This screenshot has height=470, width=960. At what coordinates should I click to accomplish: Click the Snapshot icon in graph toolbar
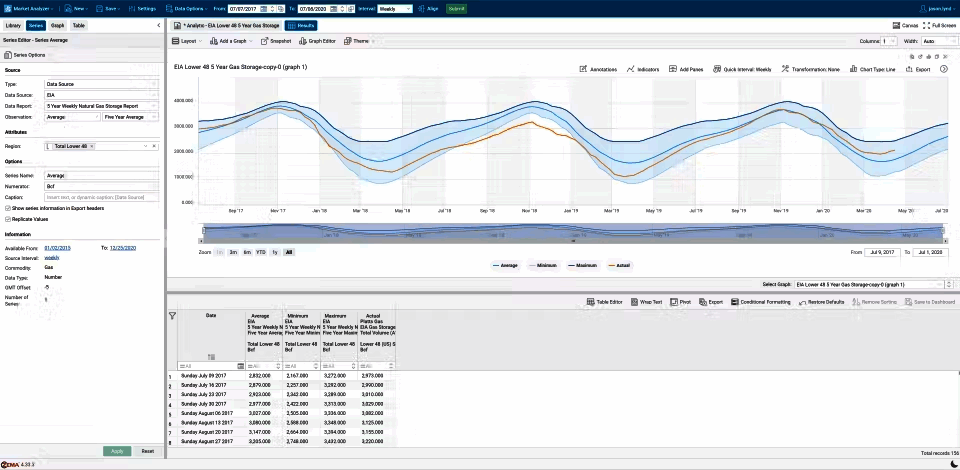tap(263, 41)
